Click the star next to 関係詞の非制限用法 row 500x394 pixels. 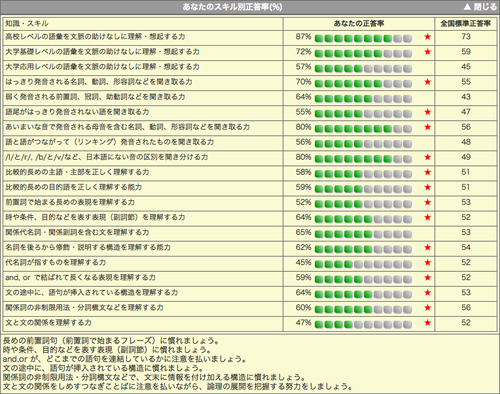[x=428, y=308]
